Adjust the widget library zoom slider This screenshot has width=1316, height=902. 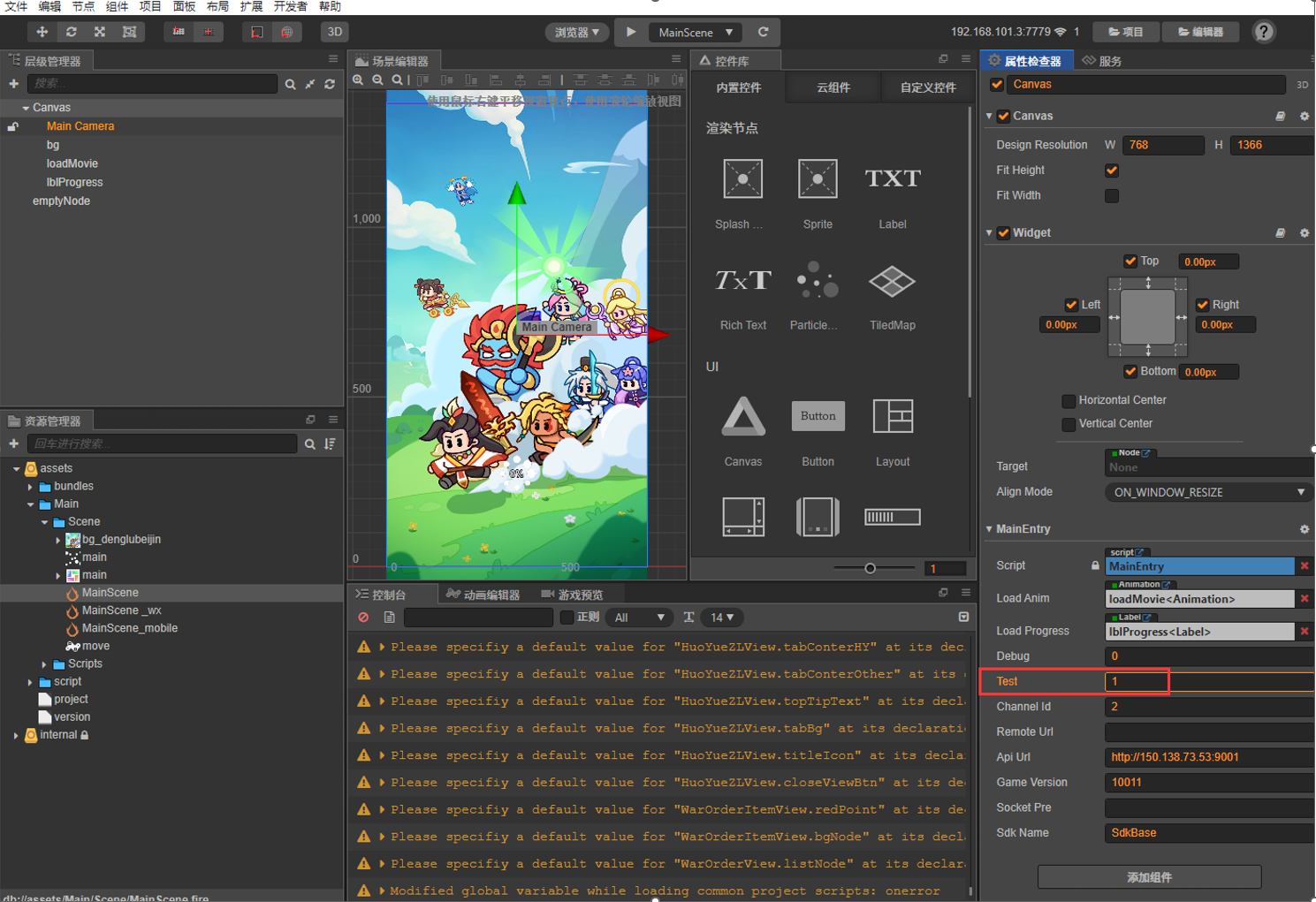(871, 568)
